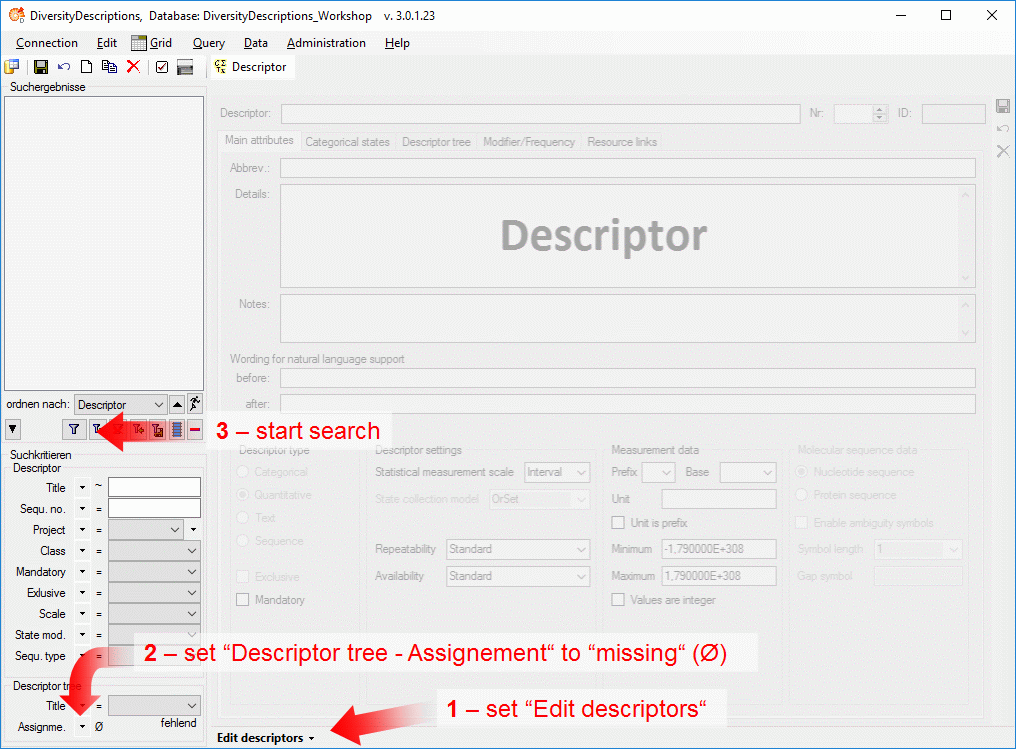This screenshot has height=749, width=1016.
Task: Open the Repeatability Standard dropdown
Action: 518,549
